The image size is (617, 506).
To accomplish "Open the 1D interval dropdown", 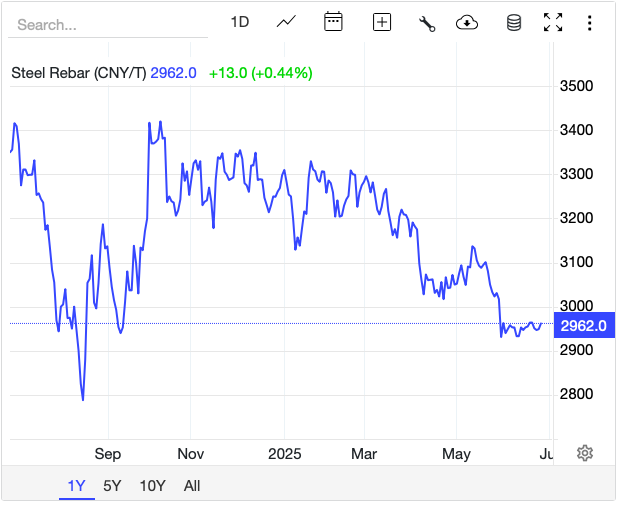I will click(240, 22).
